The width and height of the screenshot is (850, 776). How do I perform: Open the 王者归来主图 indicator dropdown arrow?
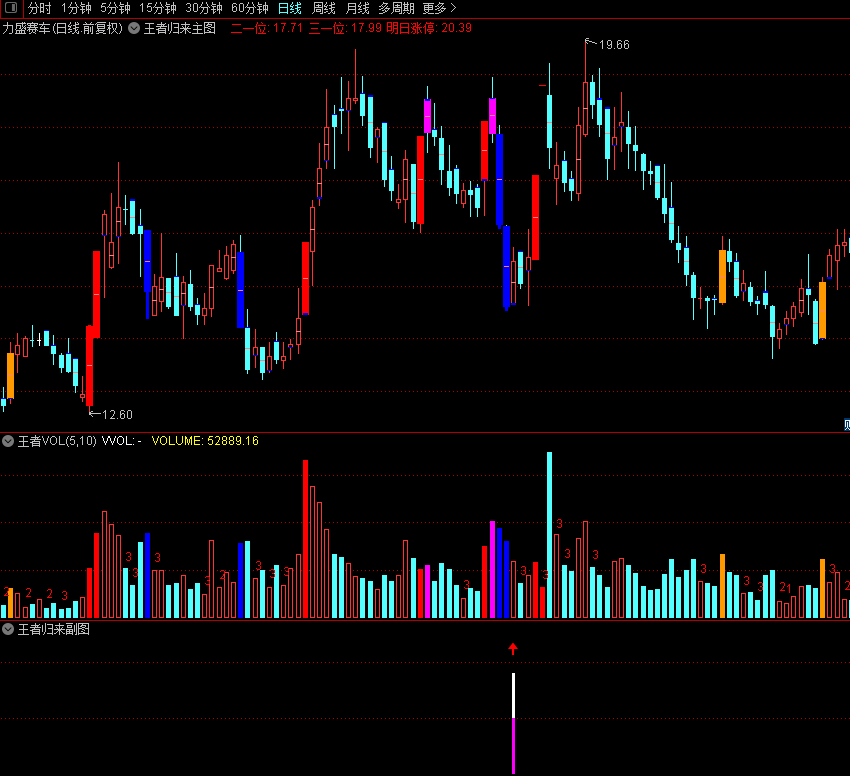pyautogui.click(x=134, y=28)
